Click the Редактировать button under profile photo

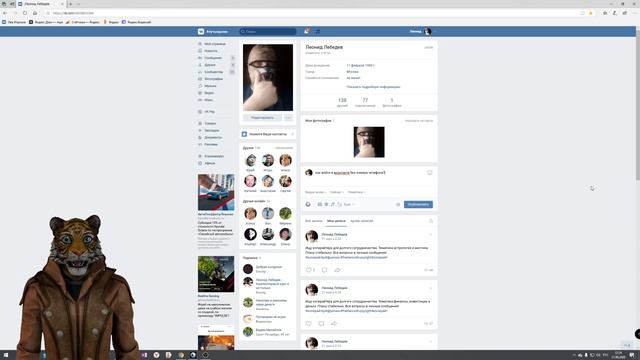[x=262, y=118]
